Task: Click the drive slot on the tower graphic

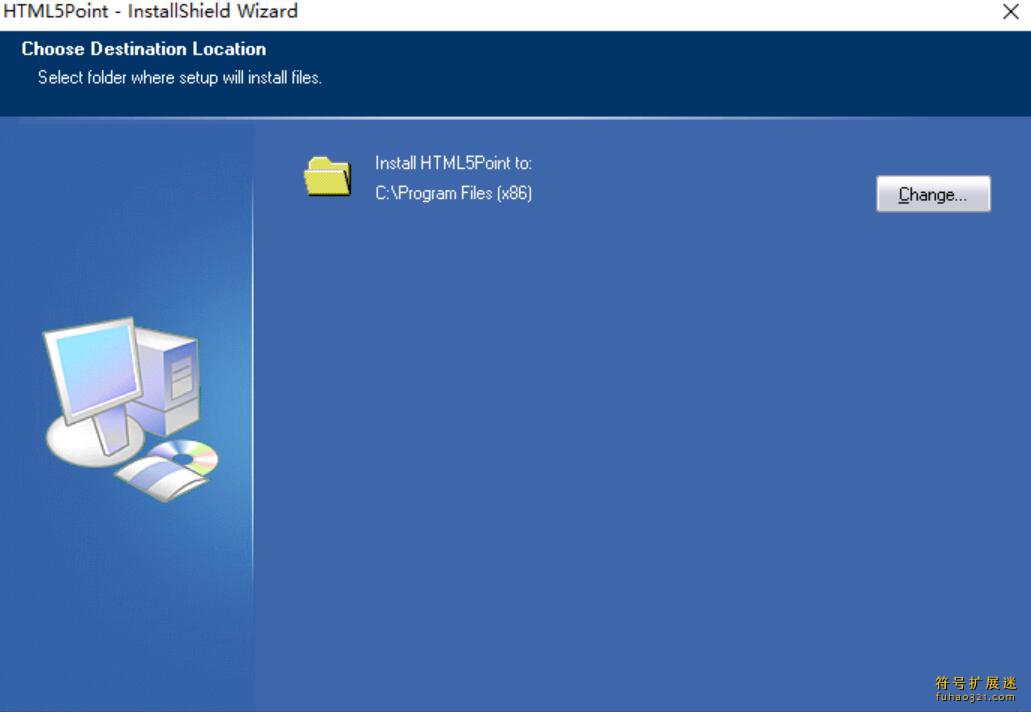Action: pyautogui.click(x=180, y=370)
